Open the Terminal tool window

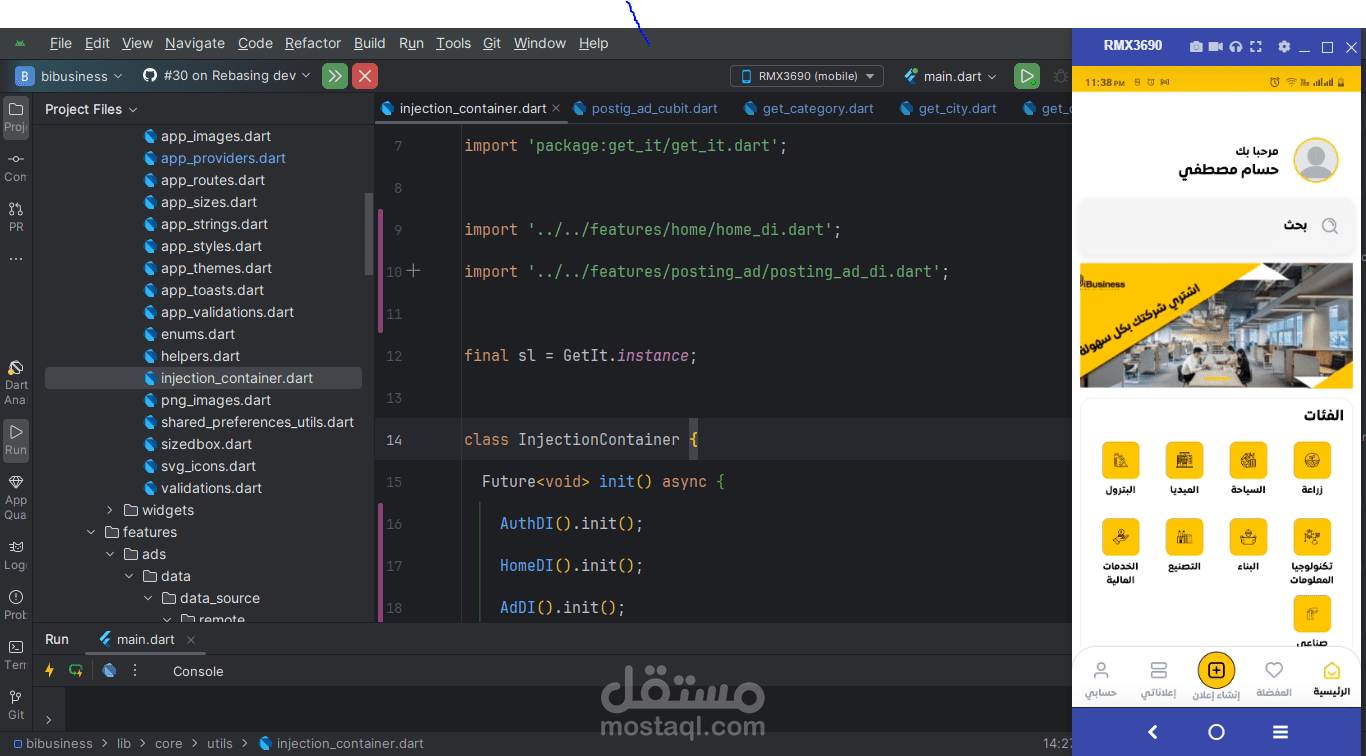click(x=16, y=654)
